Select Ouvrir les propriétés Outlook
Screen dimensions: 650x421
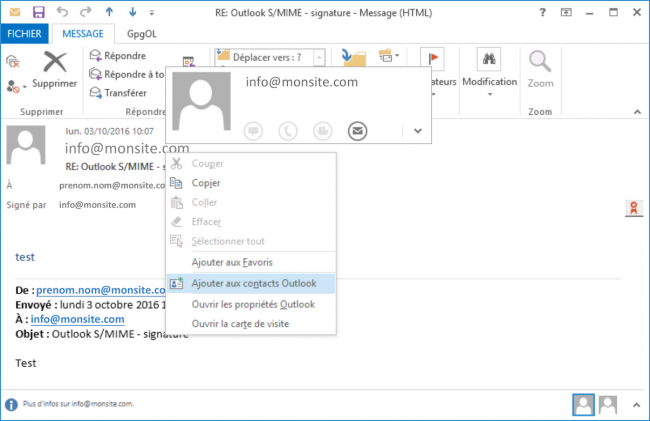(251, 304)
